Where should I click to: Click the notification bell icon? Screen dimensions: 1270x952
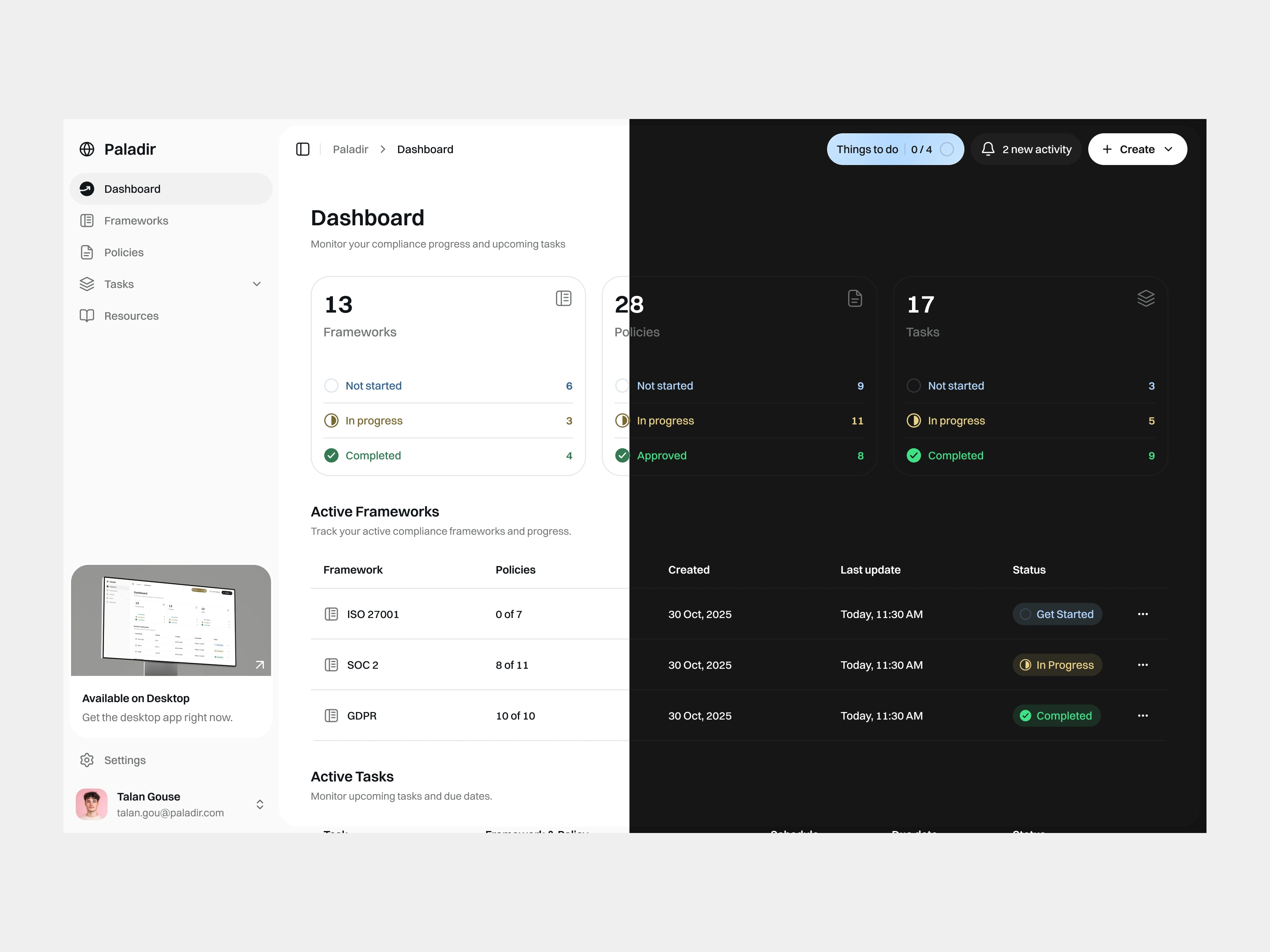987,149
